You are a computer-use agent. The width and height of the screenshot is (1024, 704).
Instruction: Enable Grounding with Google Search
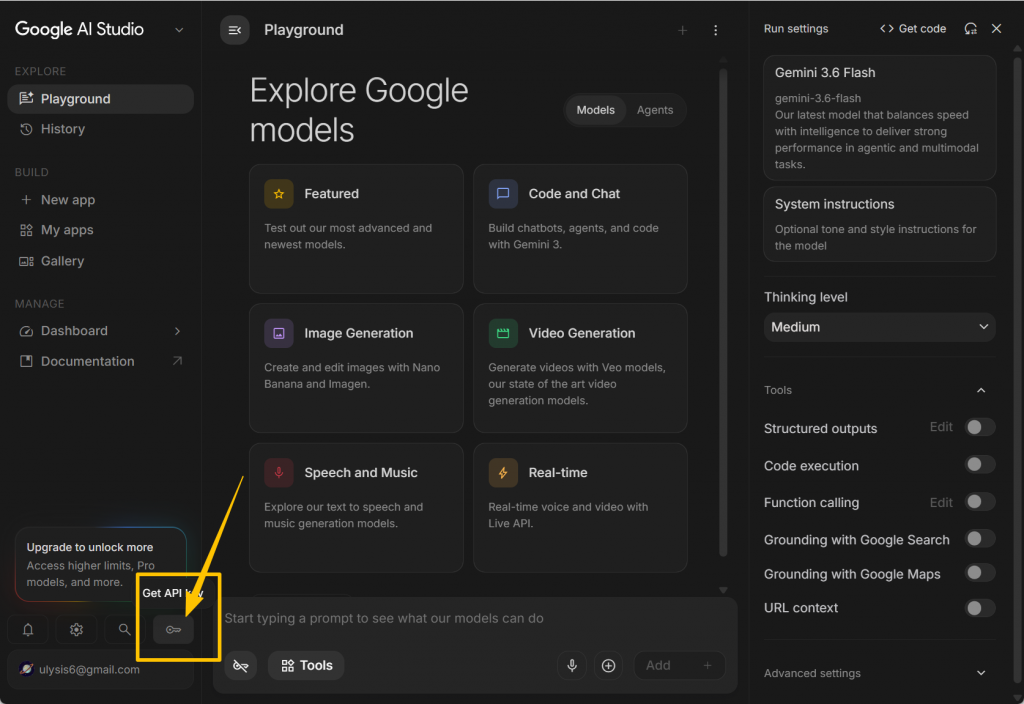[980, 539]
